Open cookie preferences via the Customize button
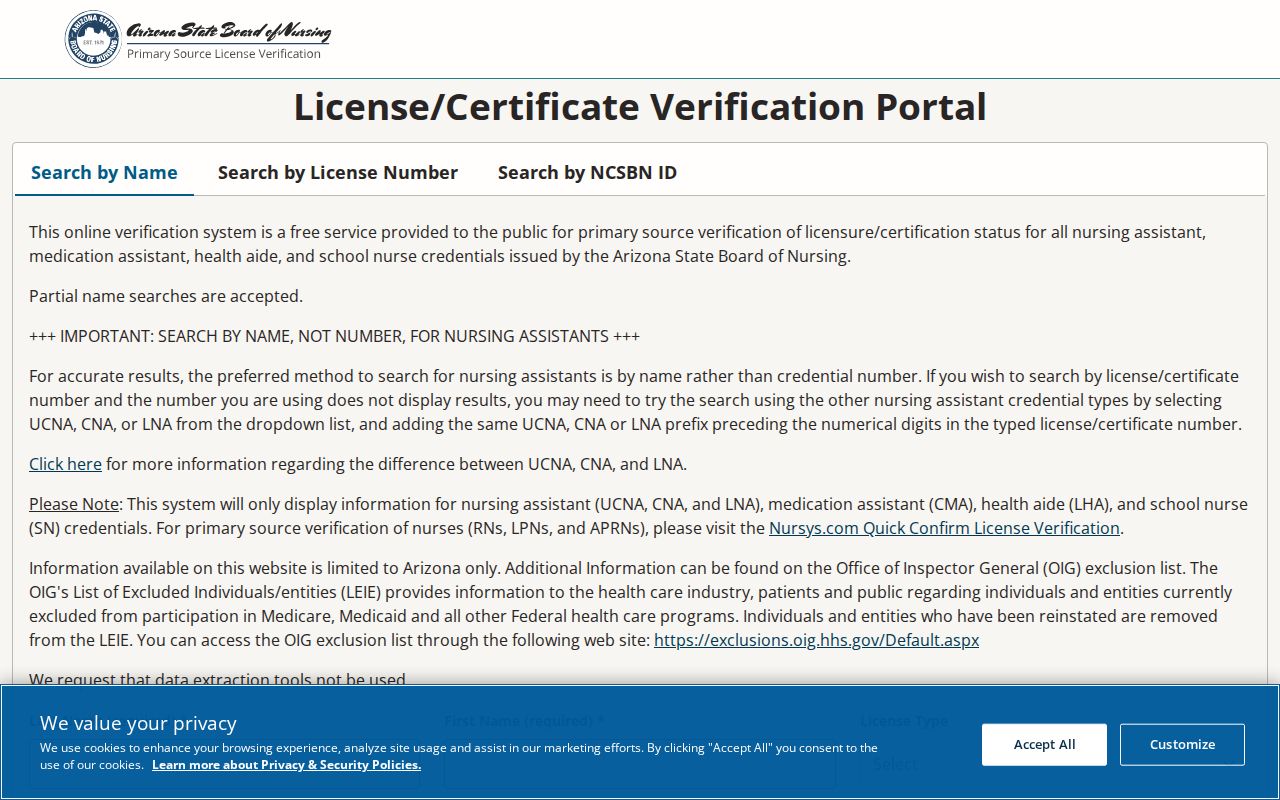Viewport: 1280px width, 800px height. 1182,745
